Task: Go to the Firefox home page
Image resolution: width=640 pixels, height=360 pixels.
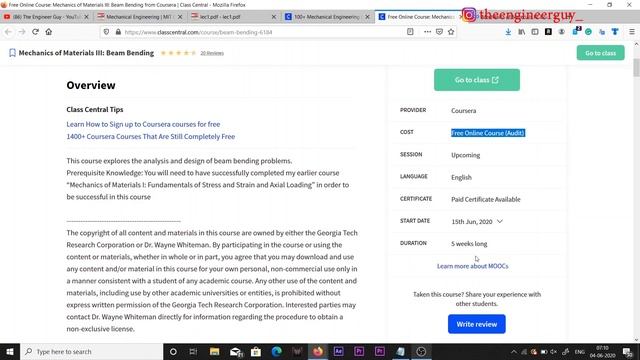Action: tap(49, 32)
